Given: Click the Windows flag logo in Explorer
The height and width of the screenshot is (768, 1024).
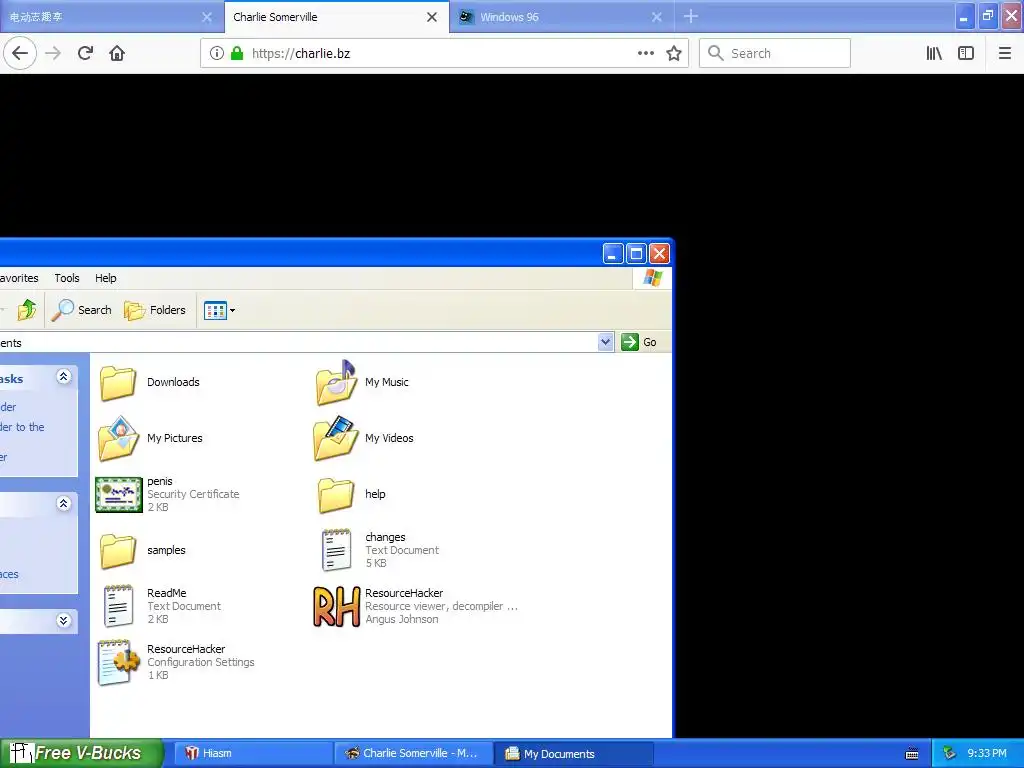Looking at the screenshot, I should coord(652,278).
